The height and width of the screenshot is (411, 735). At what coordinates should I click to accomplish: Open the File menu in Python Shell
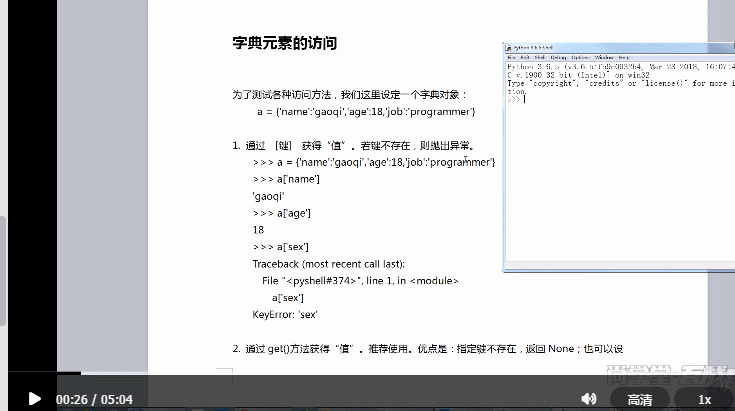point(511,57)
